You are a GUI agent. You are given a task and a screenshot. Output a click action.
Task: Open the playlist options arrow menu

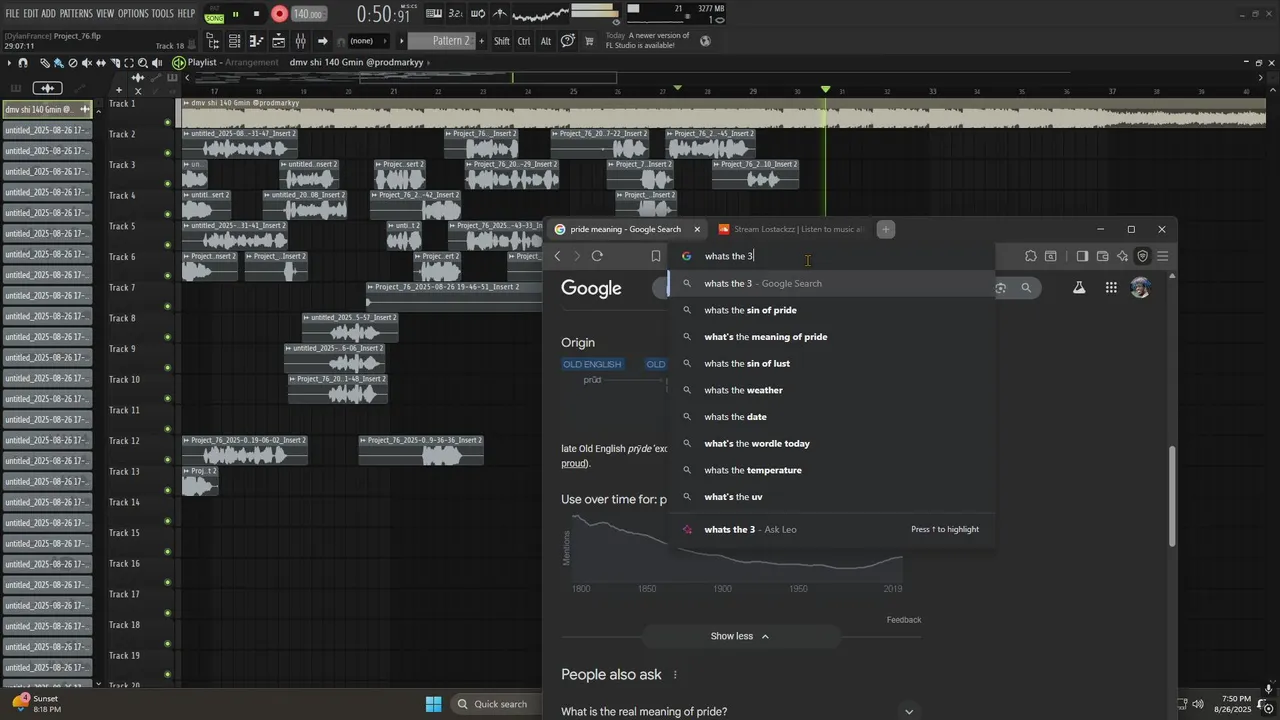coord(9,63)
